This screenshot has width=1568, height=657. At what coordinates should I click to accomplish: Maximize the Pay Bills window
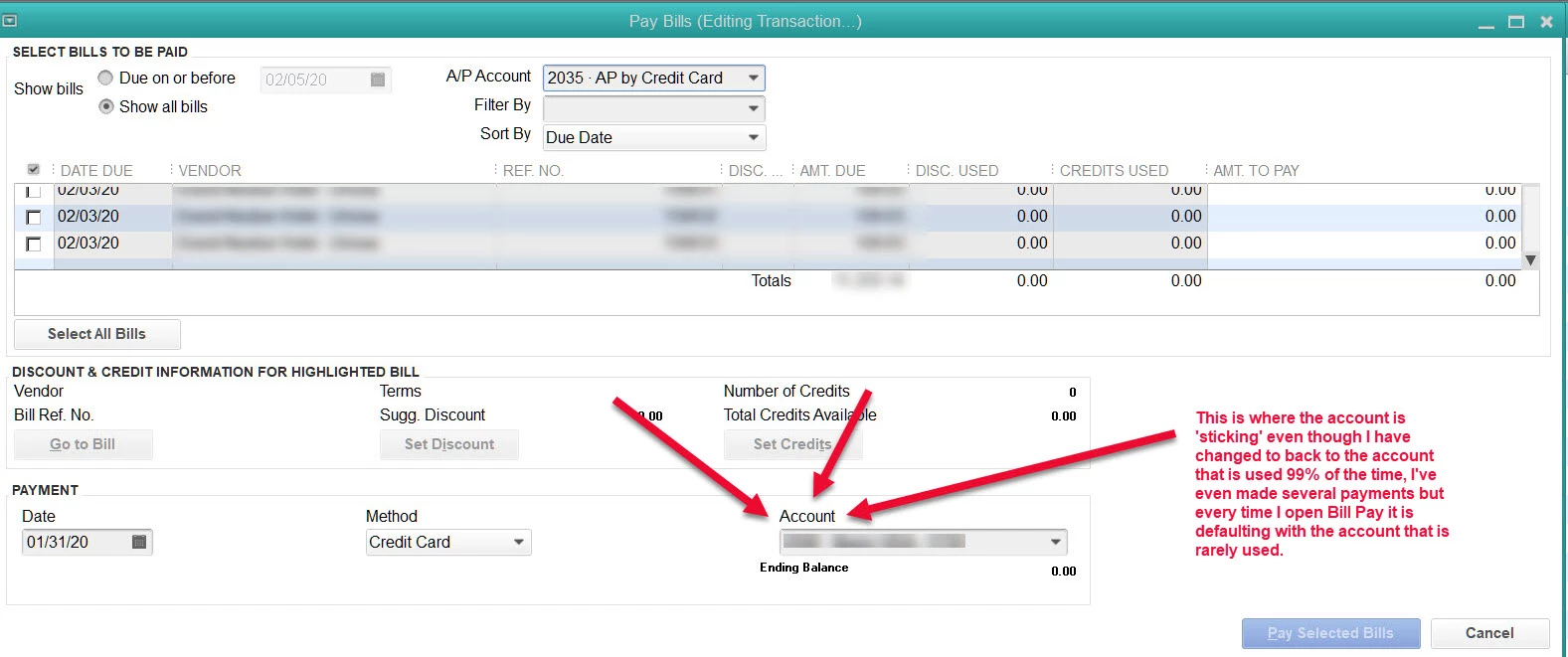pyautogui.click(x=1516, y=21)
